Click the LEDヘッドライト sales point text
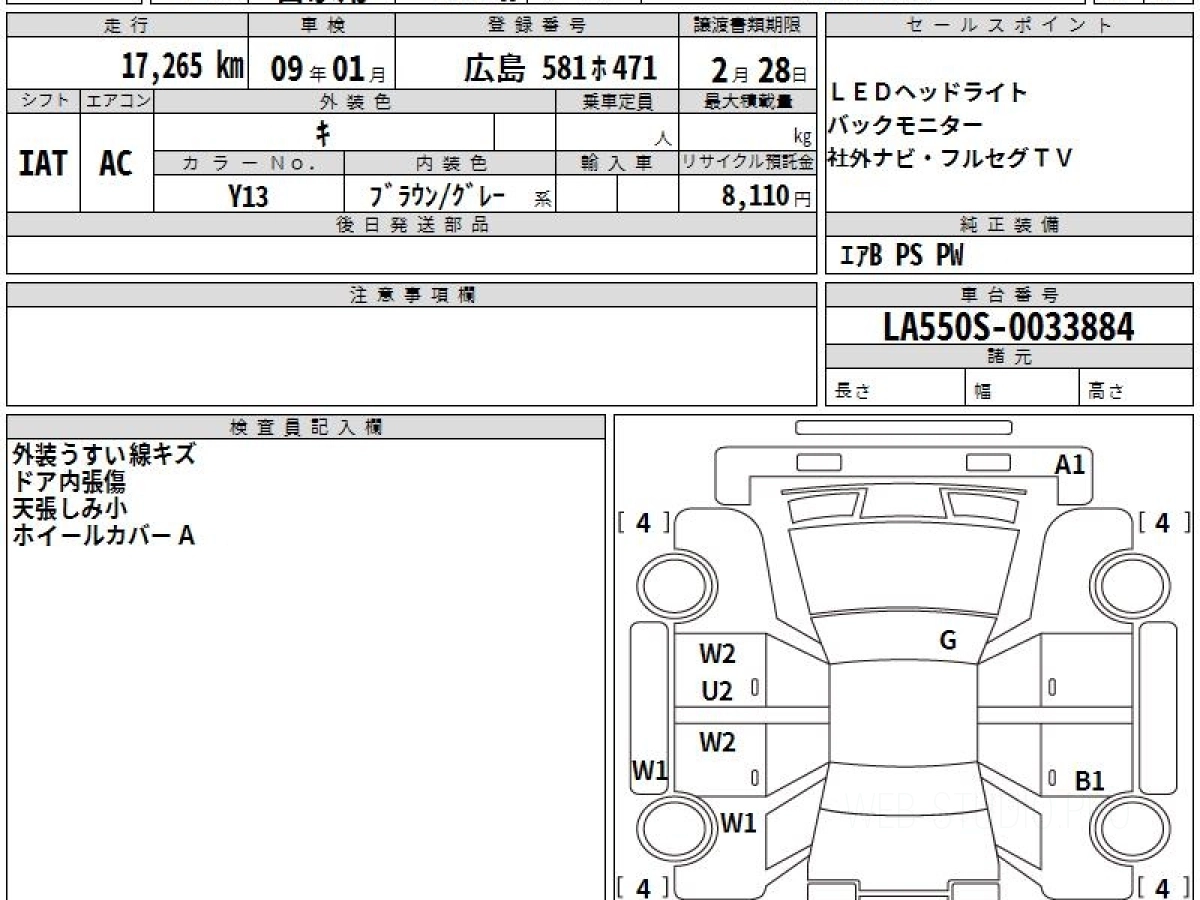Screen dimensions: 1200x900 point(929,93)
